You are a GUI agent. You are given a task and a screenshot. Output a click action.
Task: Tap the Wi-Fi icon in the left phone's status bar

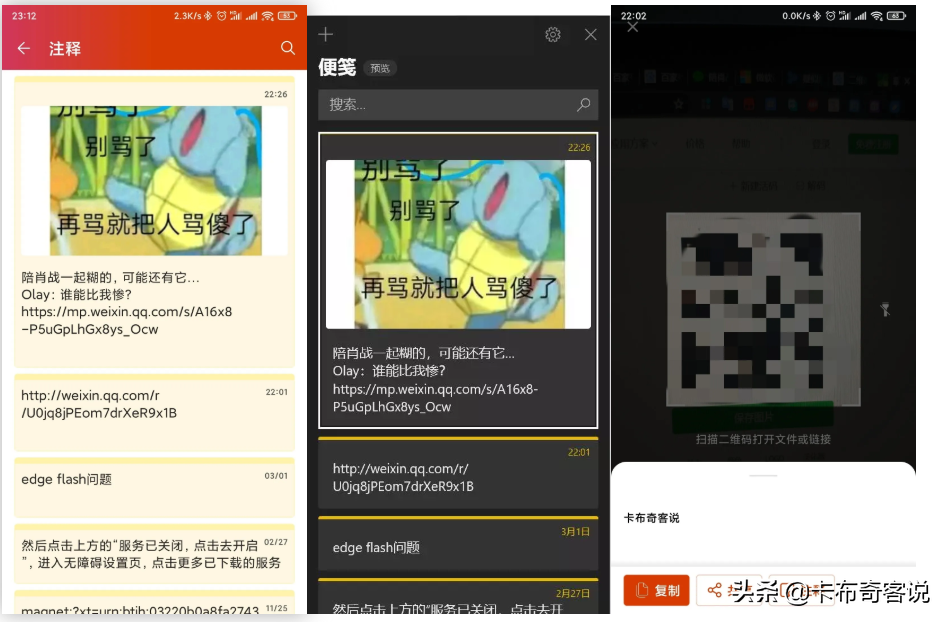tap(267, 16)
